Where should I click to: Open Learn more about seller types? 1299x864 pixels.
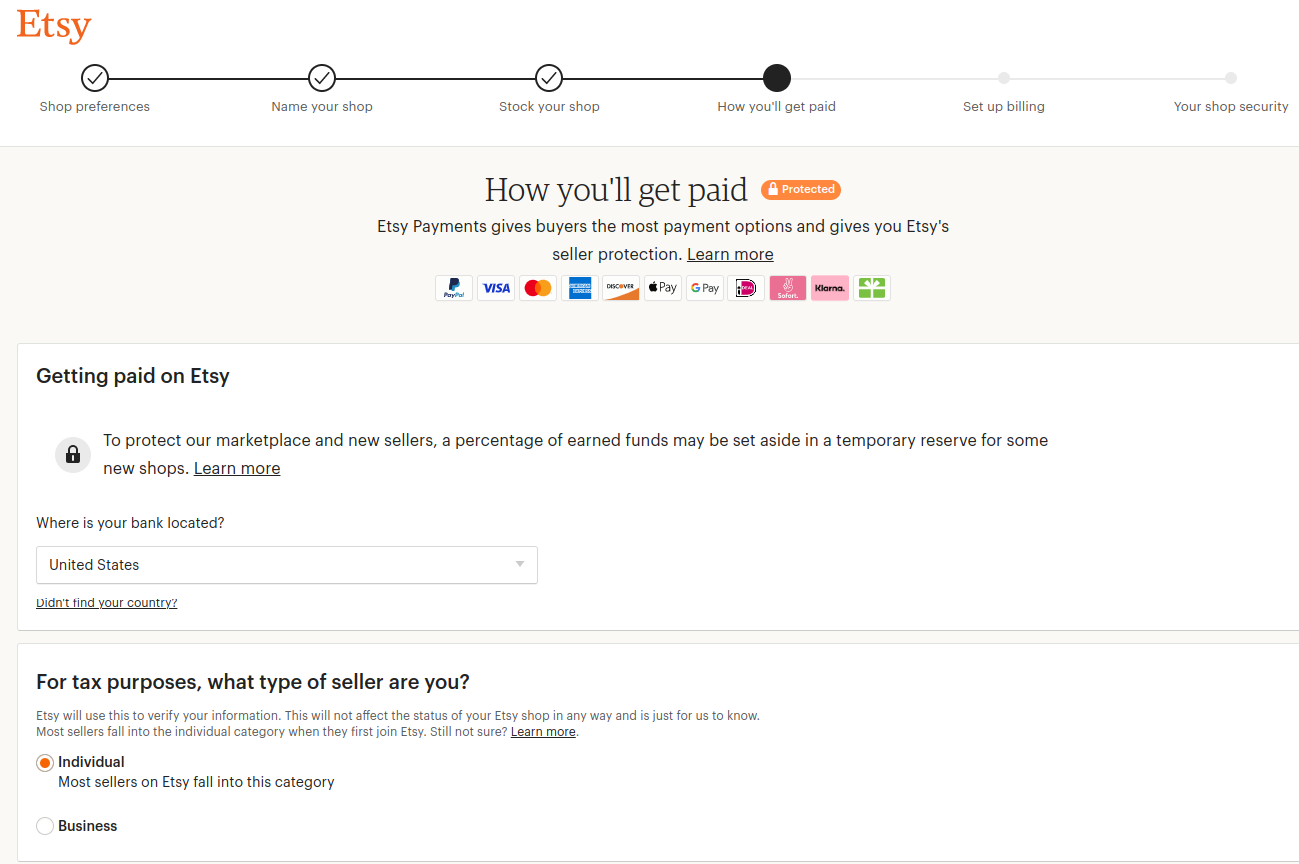(x=543, y=732)
